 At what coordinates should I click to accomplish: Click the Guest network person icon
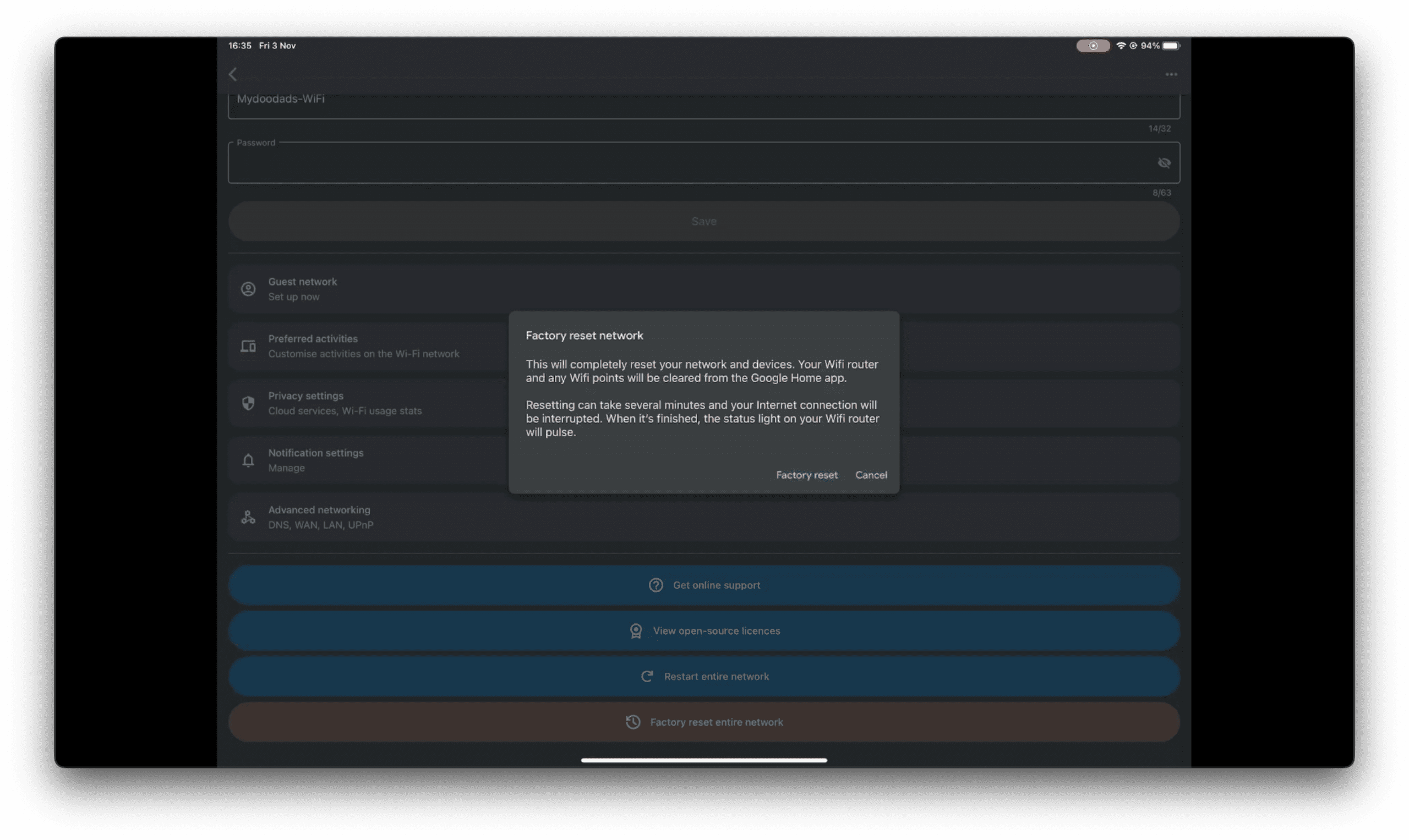click(x=248, y=289)
